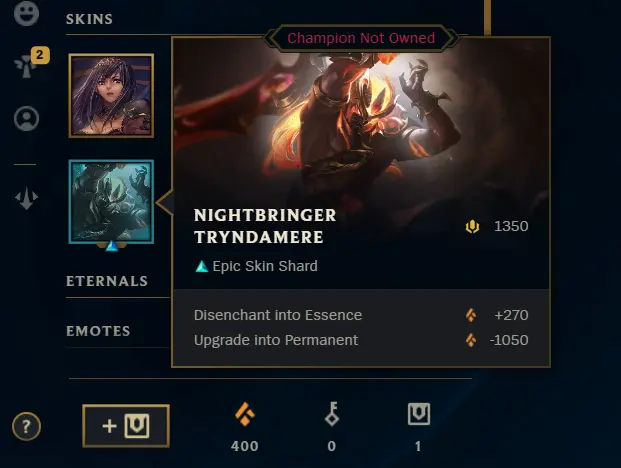Click the orange essence currency icon

245,414
